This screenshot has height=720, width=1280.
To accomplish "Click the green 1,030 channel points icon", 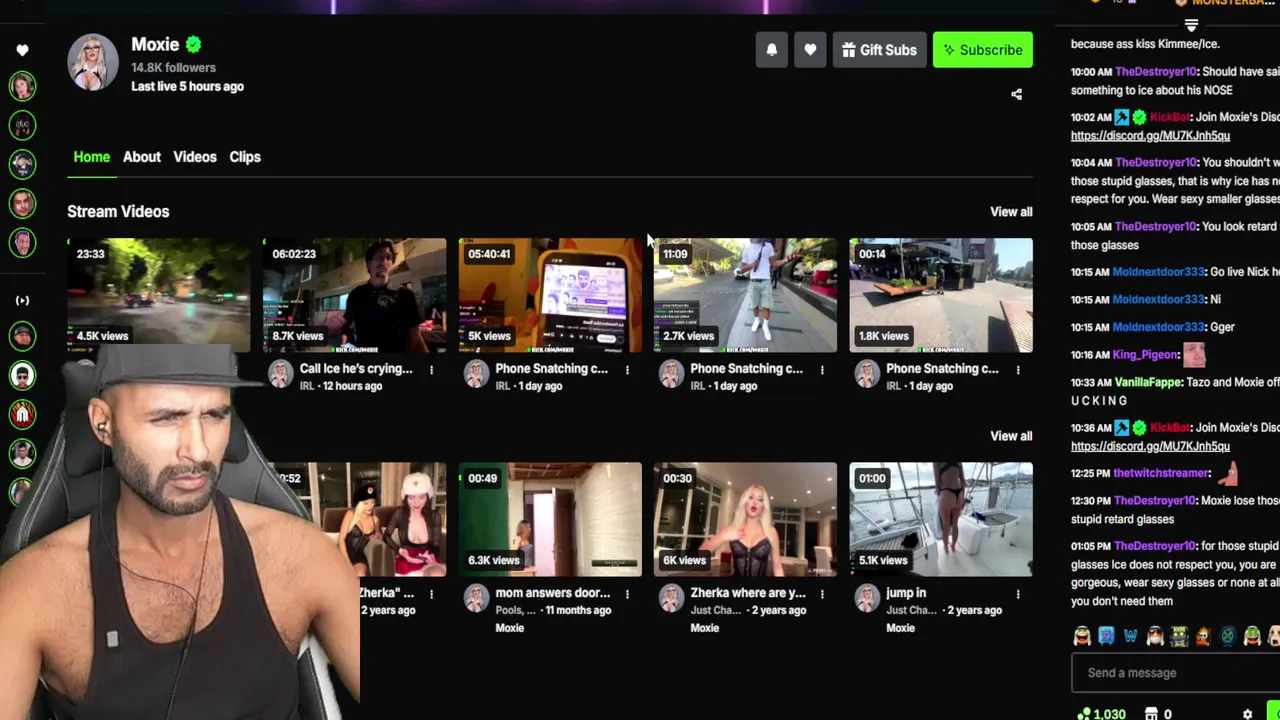I will [x=1084, y=714].
